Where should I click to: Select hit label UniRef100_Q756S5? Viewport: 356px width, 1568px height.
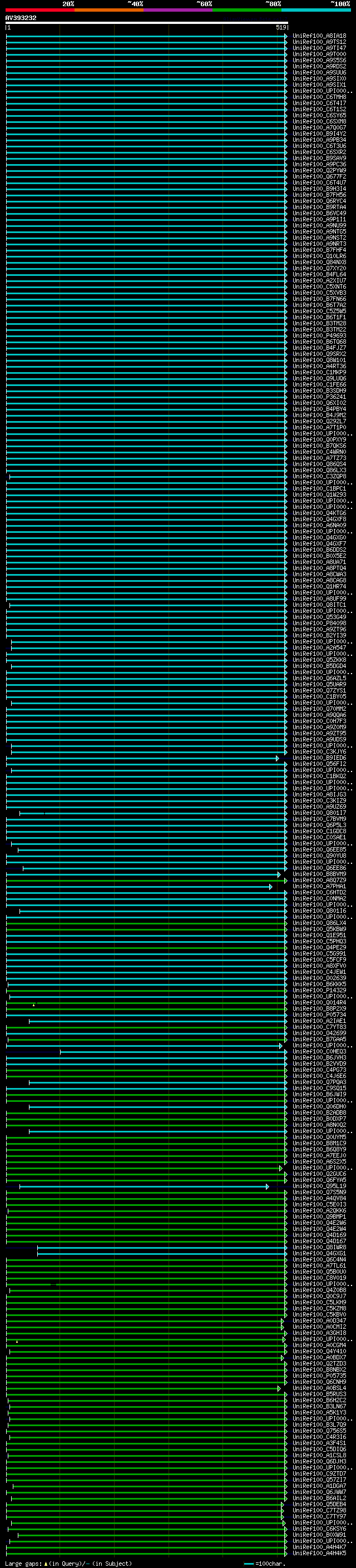(319, 1431)
